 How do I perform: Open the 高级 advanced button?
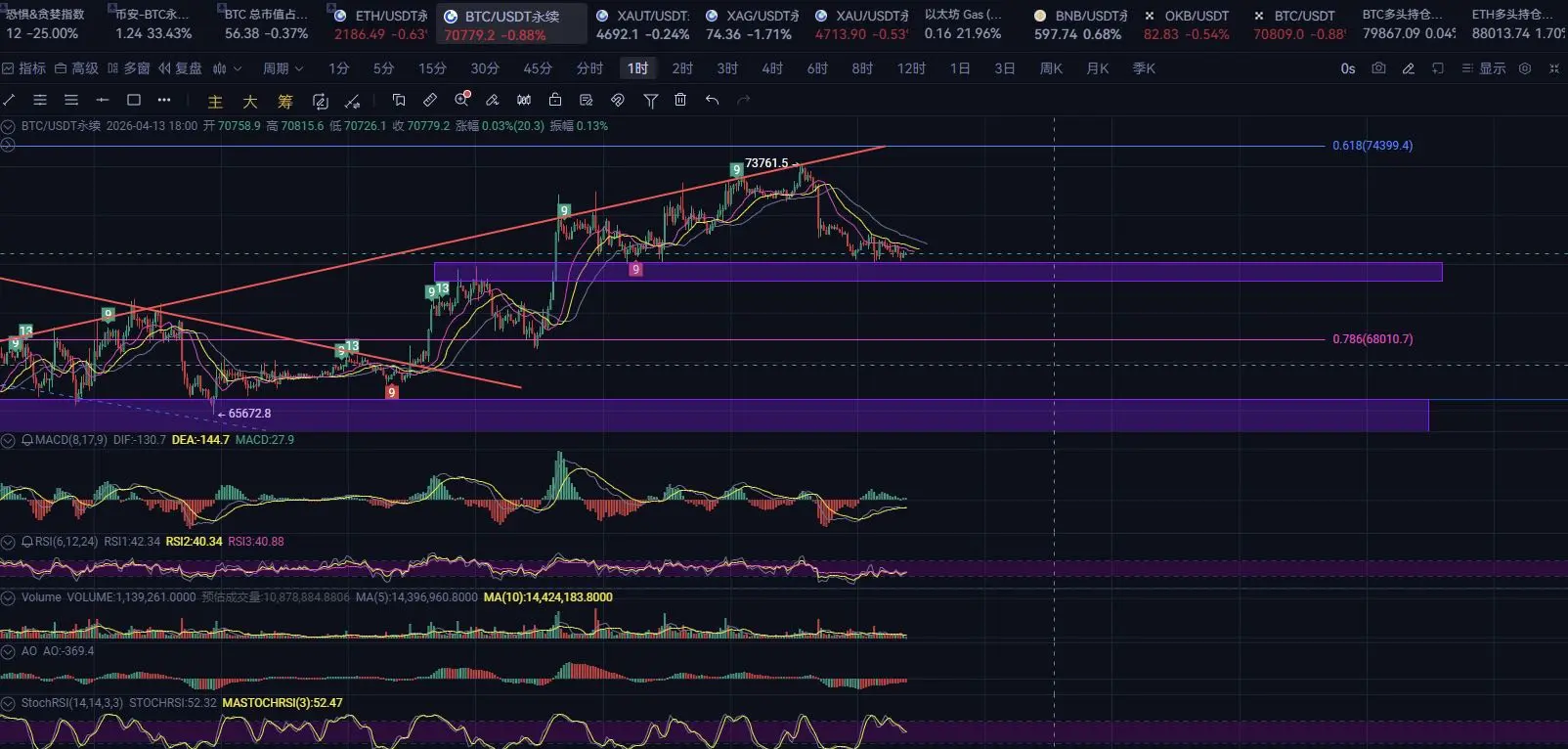[x=77, y=68]
